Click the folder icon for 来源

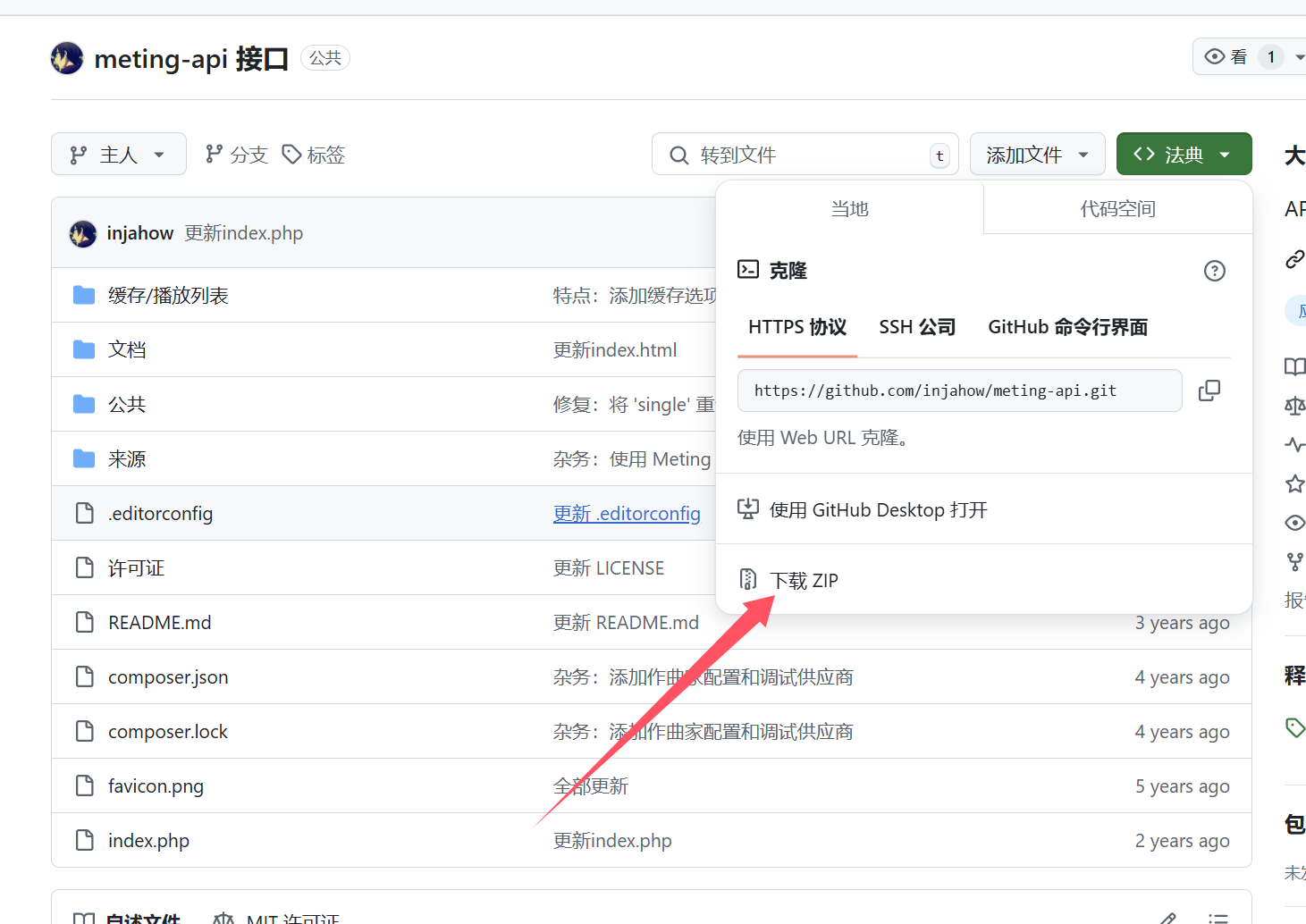(x=84, y=458)
